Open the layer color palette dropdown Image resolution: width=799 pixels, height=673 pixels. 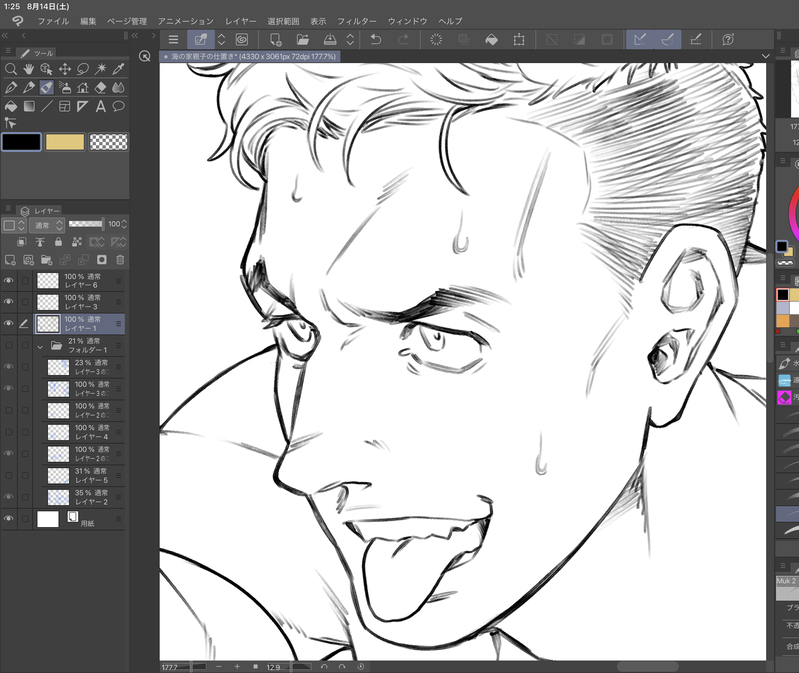point(14,225)
